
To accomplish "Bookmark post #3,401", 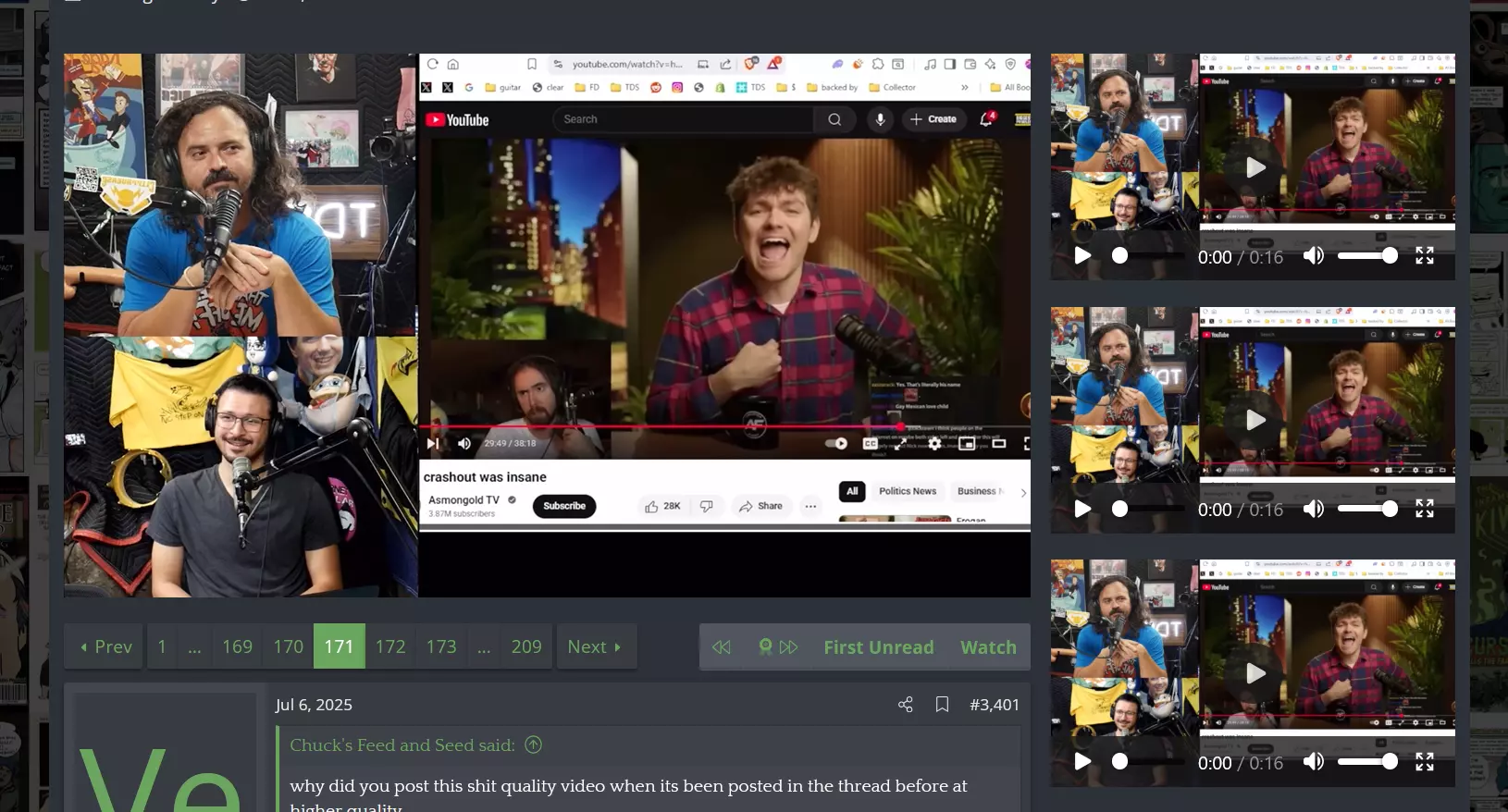I will (x=942, y=705).
